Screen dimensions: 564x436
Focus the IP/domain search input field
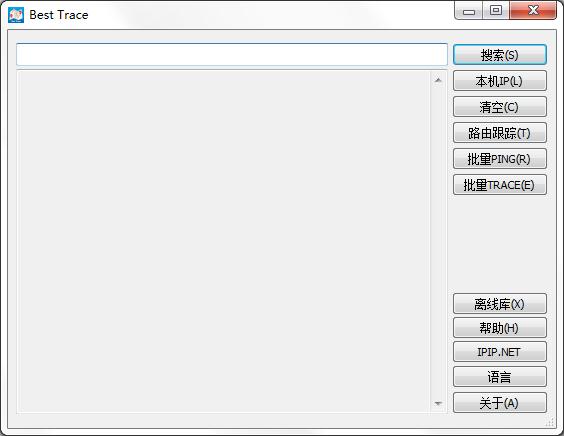[232, 55]
